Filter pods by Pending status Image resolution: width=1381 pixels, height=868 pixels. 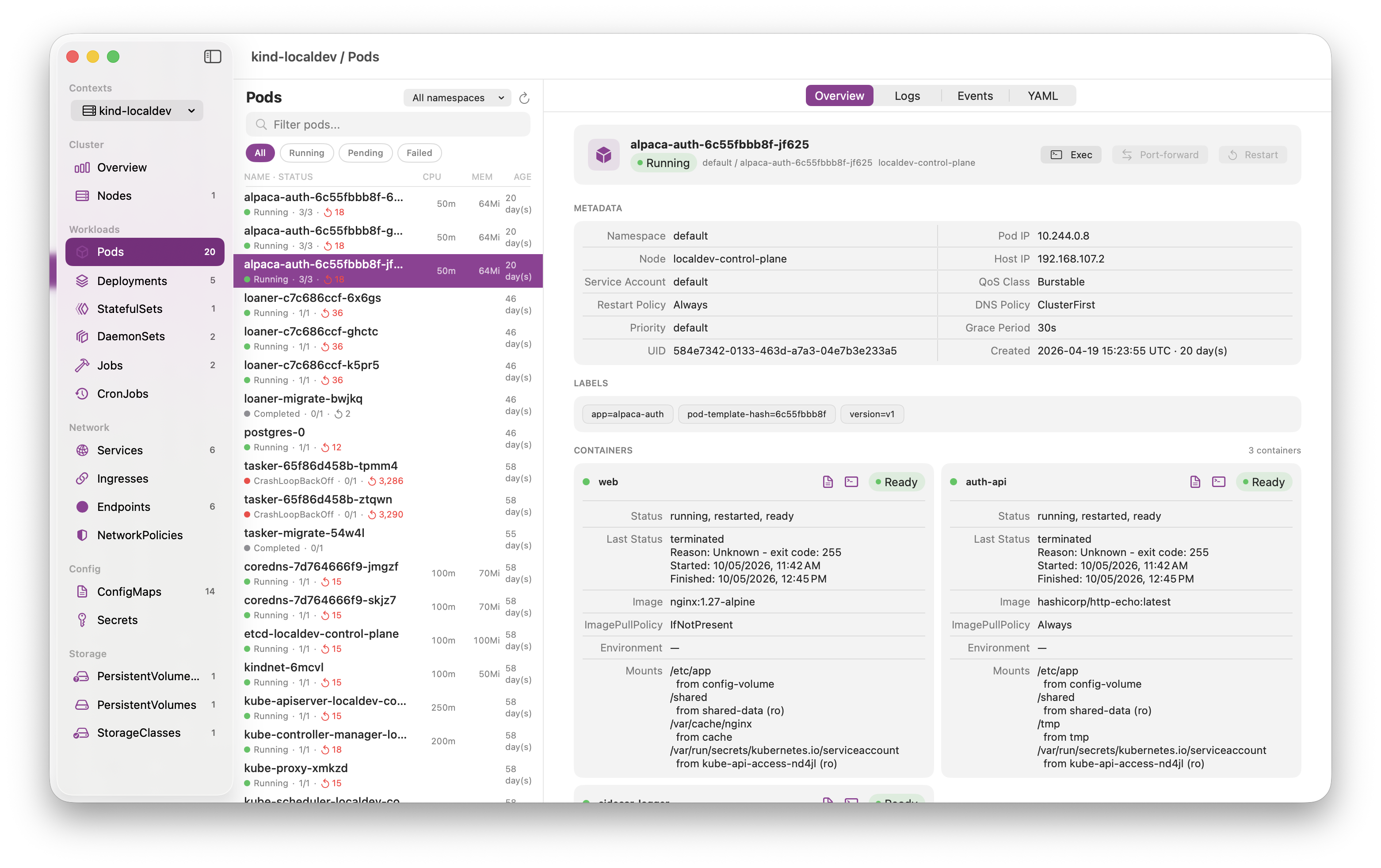click(365, 152)
